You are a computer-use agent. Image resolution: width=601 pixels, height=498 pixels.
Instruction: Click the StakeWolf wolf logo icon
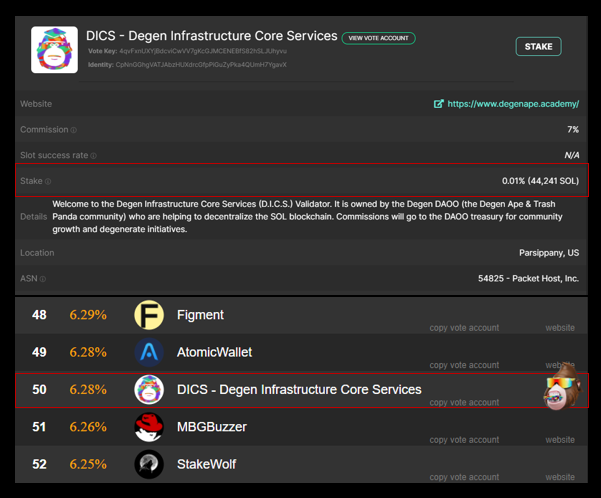[149, 464]
